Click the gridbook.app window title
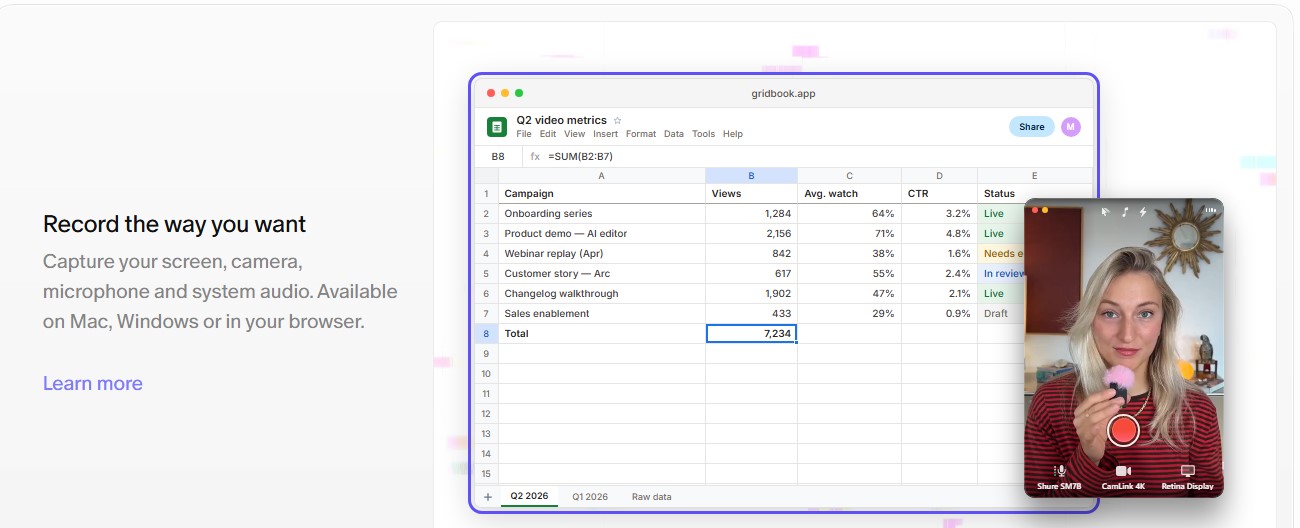The image size is (1300, 528). point(783,93)
